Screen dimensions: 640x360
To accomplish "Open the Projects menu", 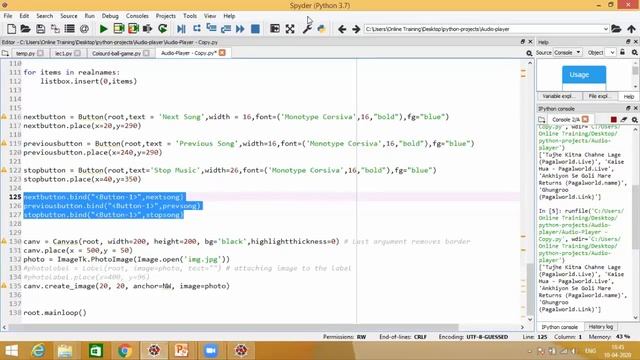I will (x=165, y=16).
